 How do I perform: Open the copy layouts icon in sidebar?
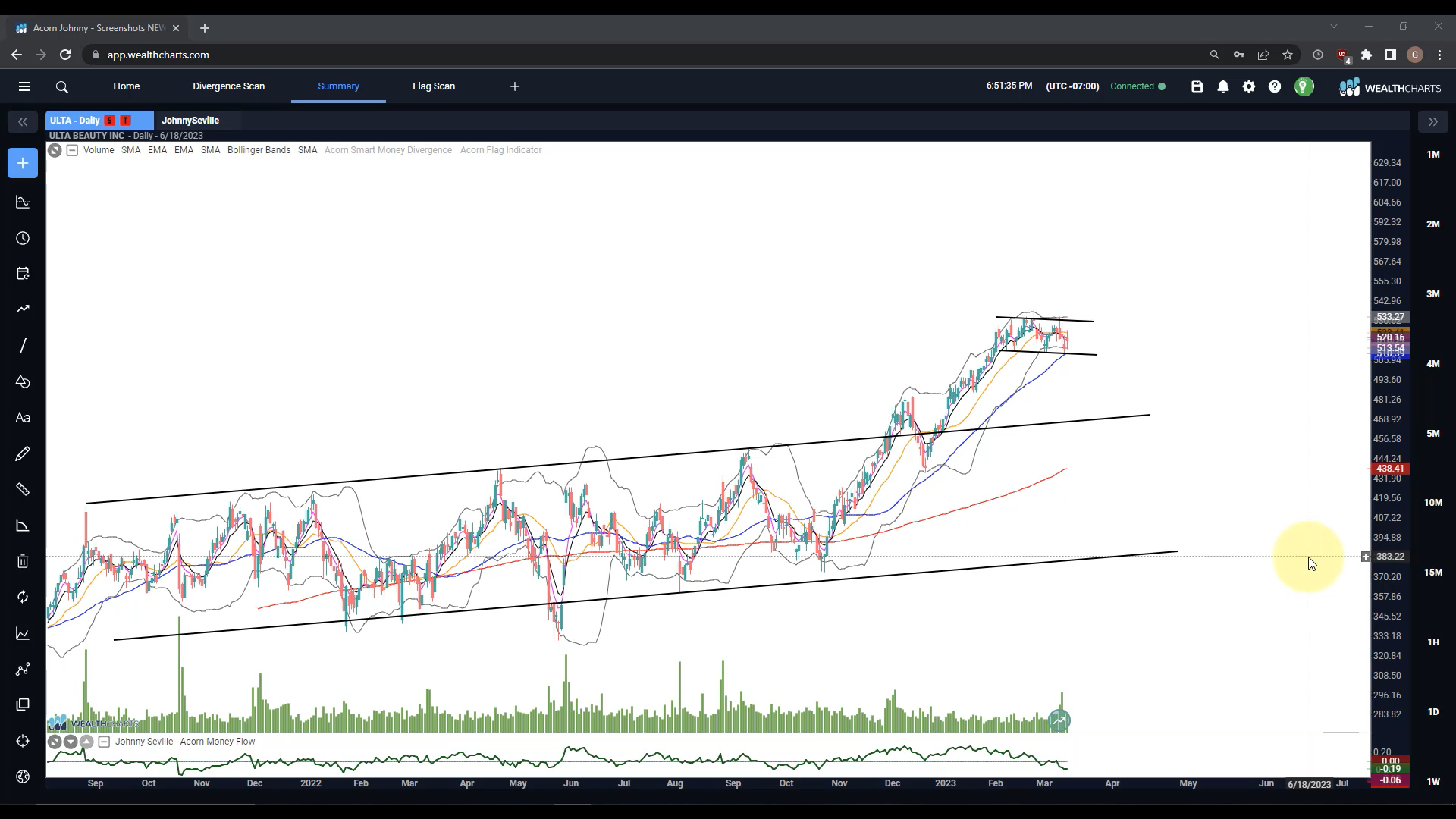pos(23,704)
